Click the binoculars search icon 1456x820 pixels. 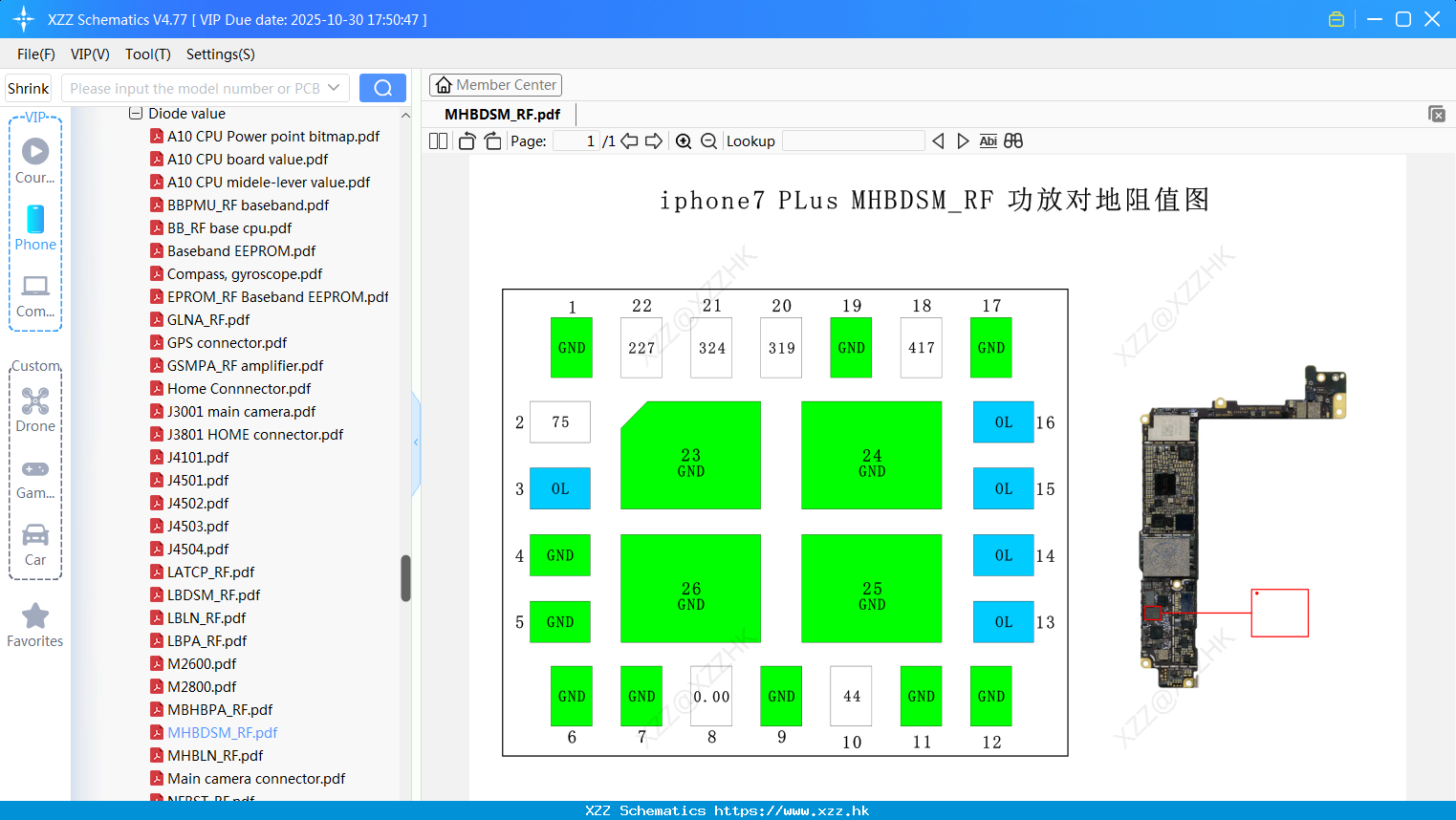tap(1013, 141)
